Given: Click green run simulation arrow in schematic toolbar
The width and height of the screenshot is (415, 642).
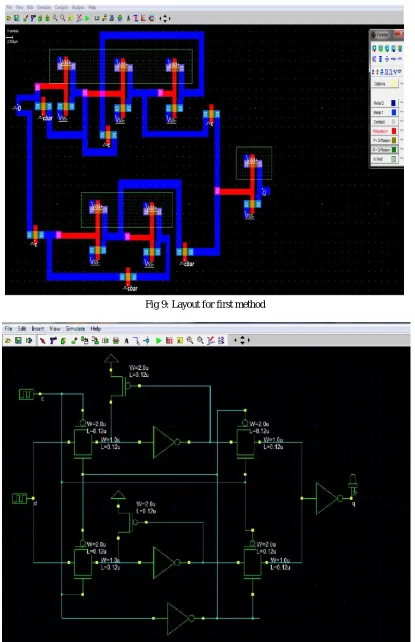Looking at the screenshot, I should [x=158, y=340].
